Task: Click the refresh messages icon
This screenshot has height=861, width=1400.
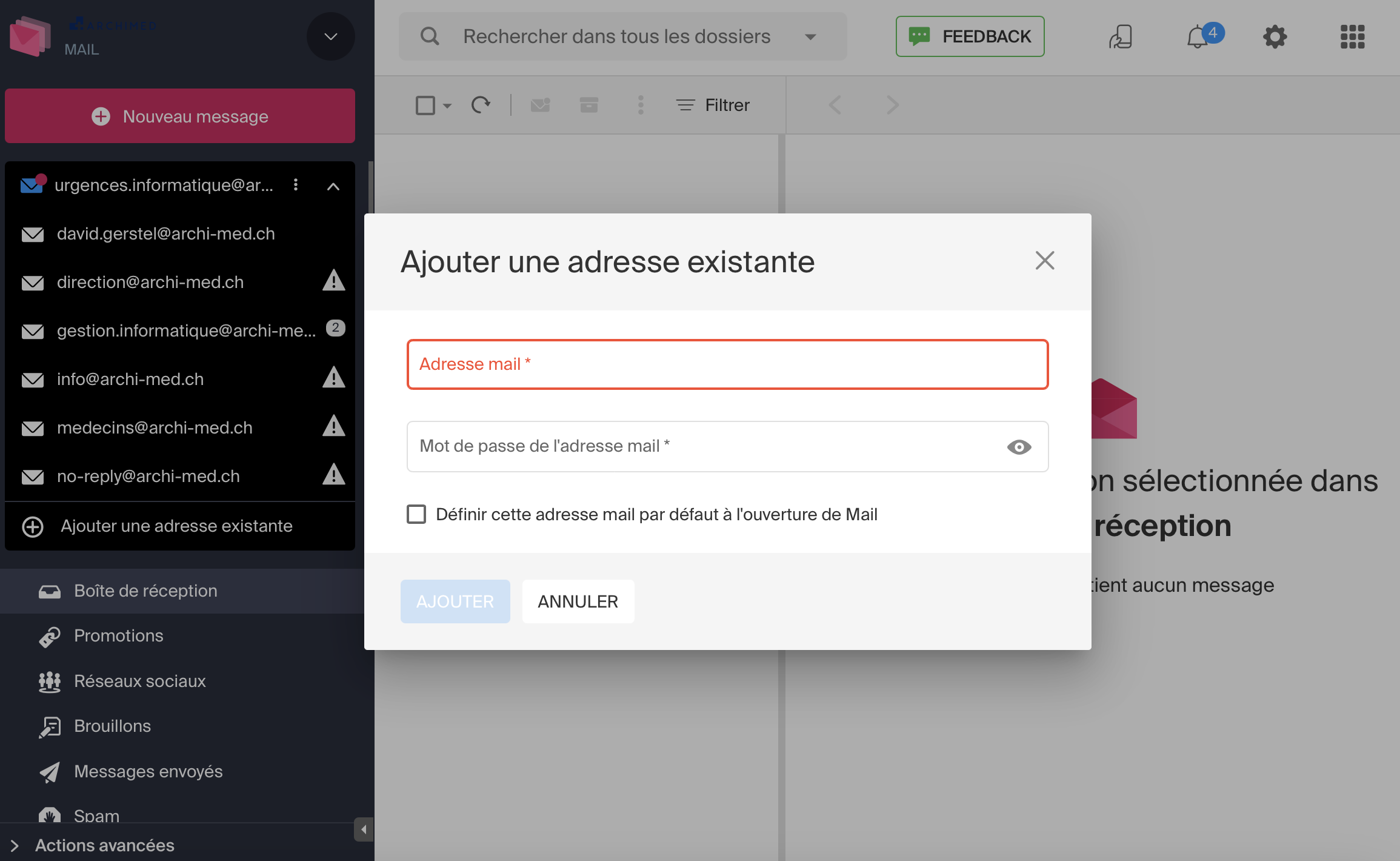Action: click(481, 105)
